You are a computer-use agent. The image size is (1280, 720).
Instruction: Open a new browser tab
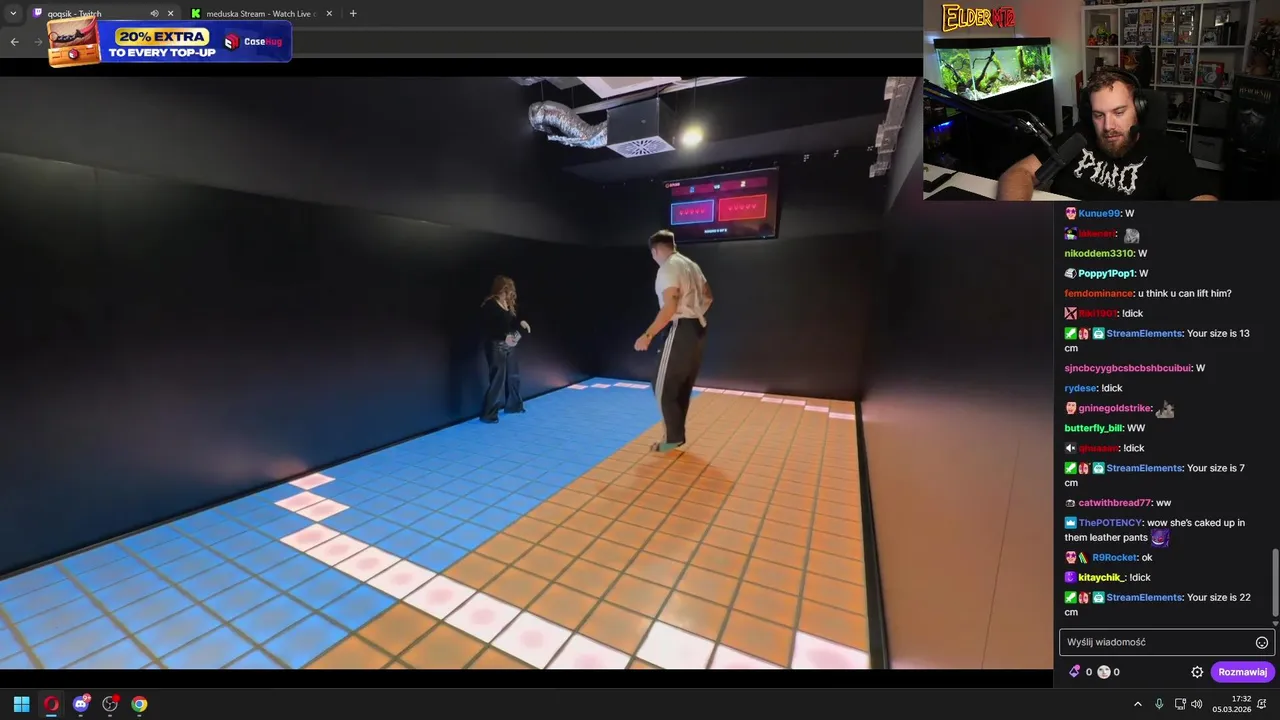coord(353,13)
